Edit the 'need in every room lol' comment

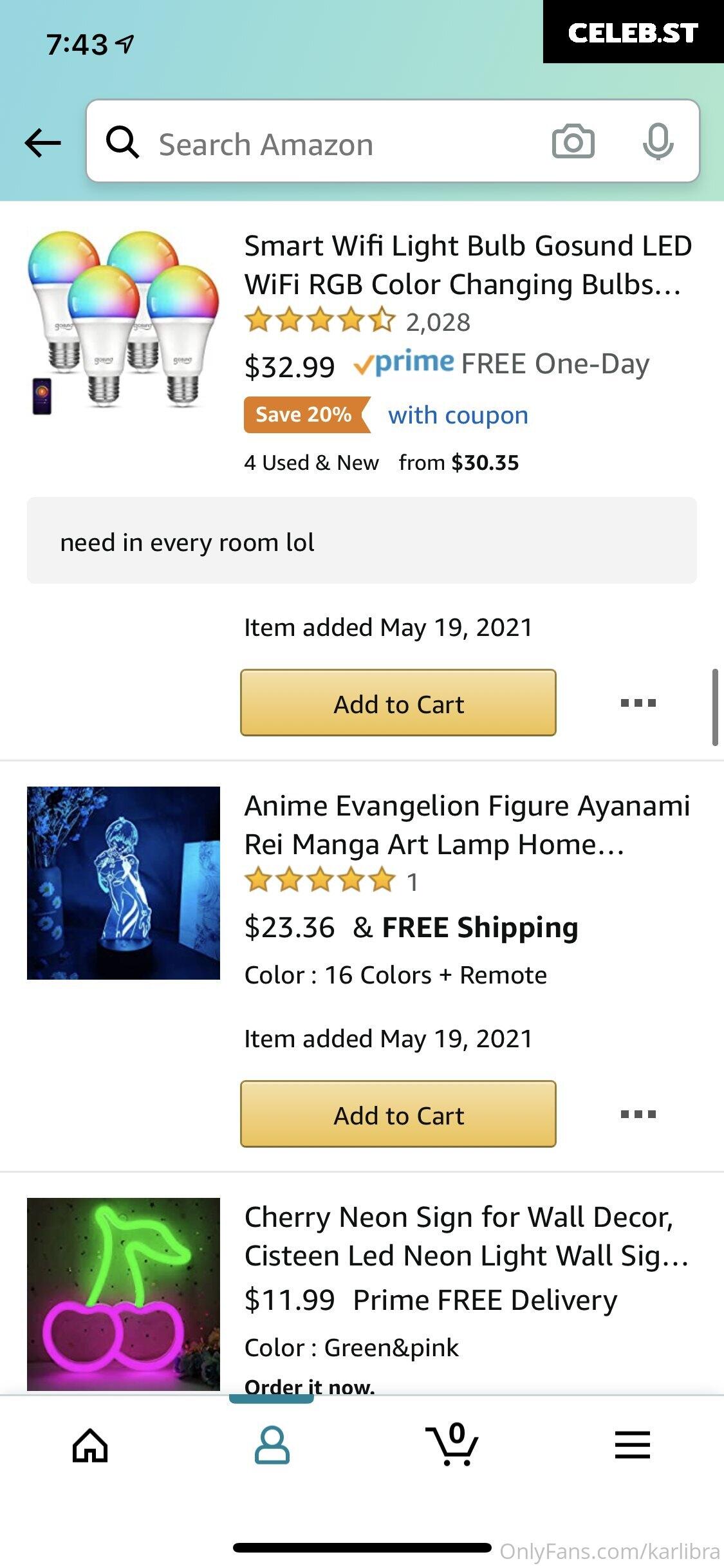(362, 541)
